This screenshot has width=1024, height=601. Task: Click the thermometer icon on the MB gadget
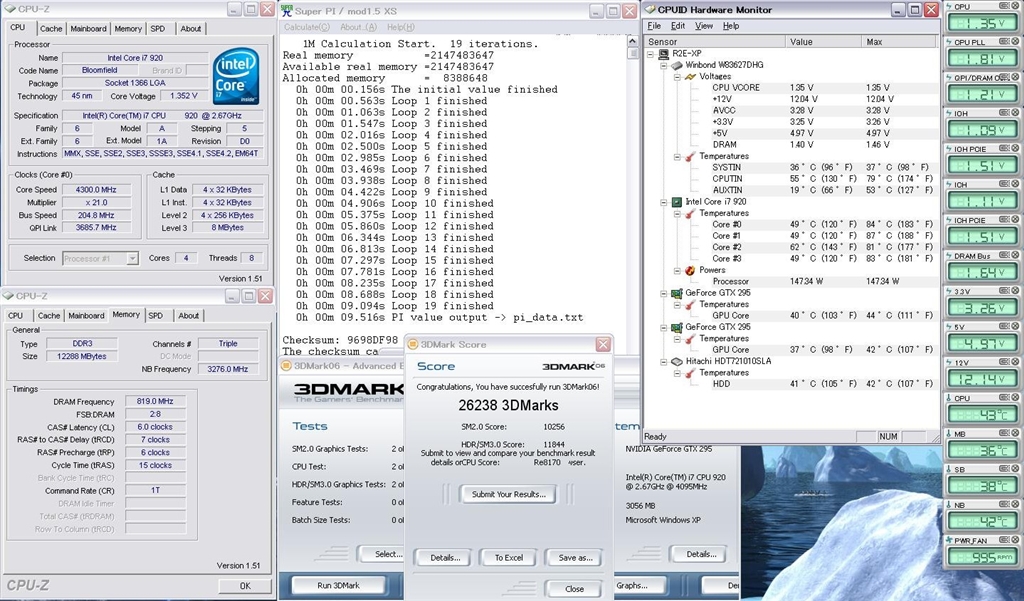click(949, 434)
